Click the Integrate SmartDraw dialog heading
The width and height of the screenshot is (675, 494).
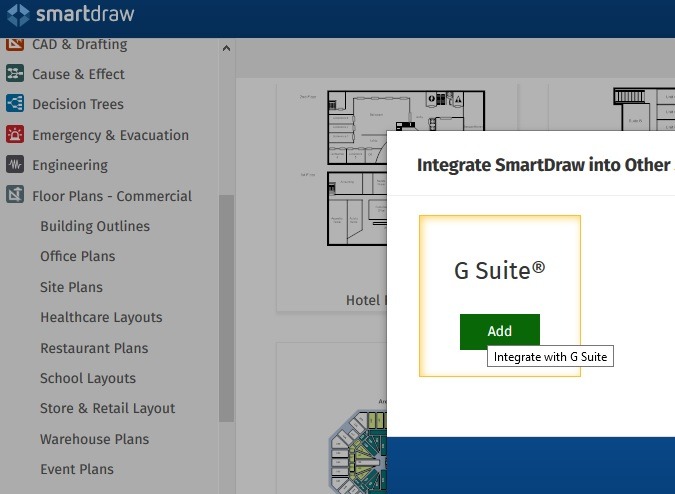pos(544,165)
